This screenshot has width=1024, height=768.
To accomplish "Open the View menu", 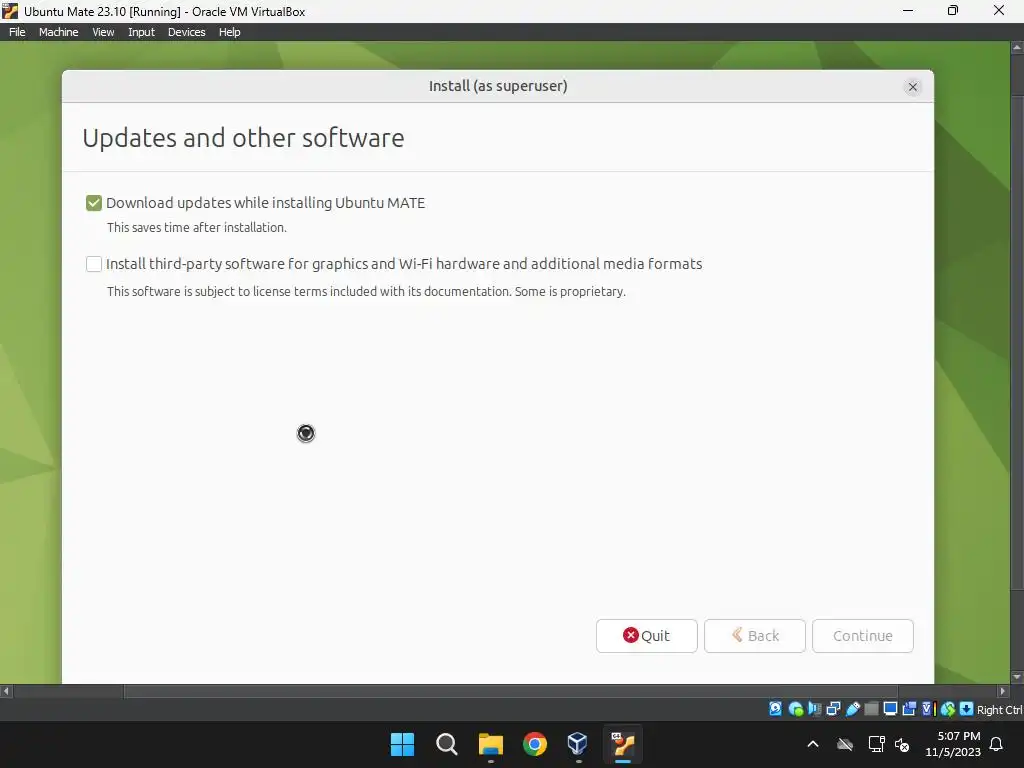I will (x=103, y=32).
